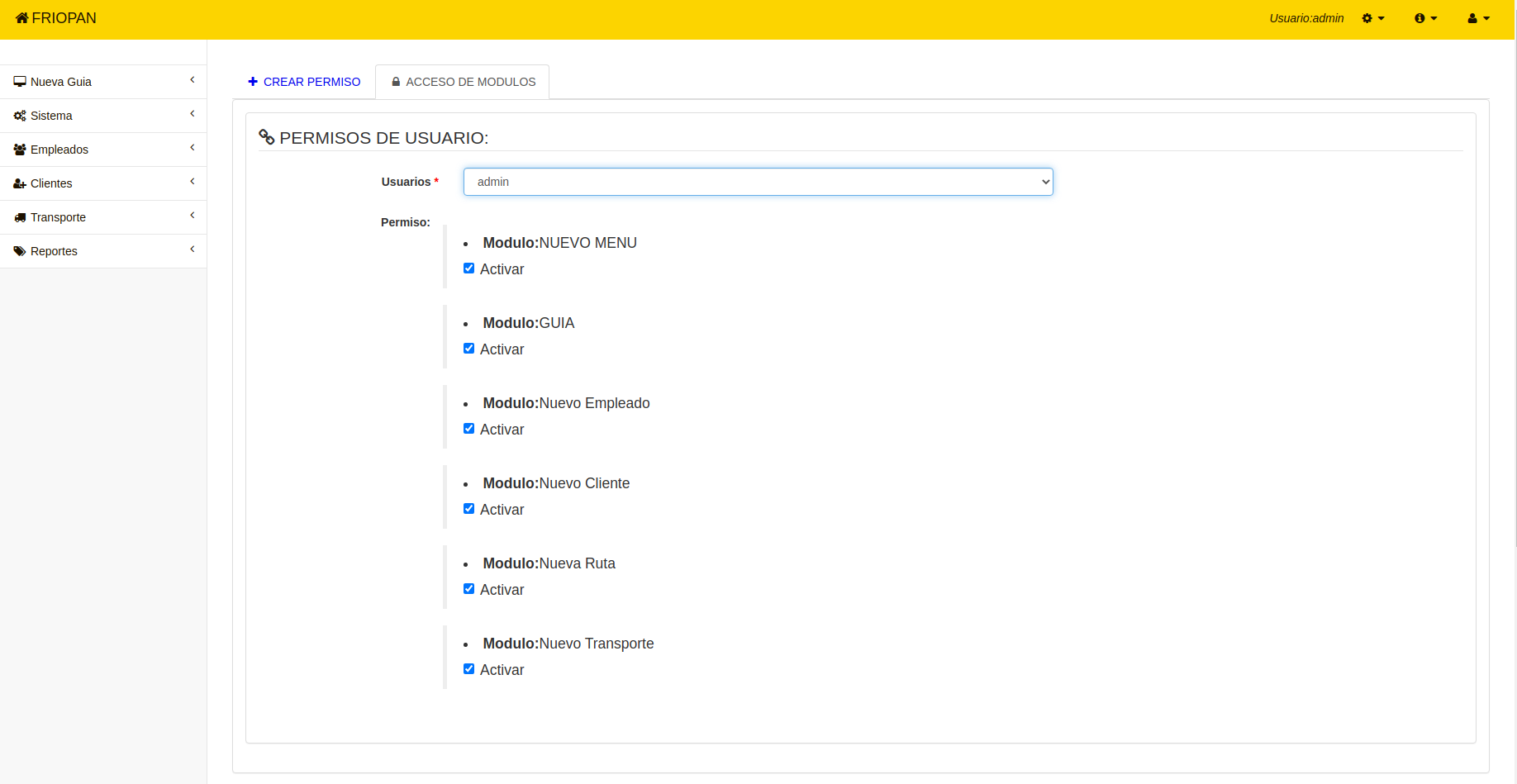
Task: Expand Sistema menu chevron
Action: pyautogui.click(x=193, y=114)
